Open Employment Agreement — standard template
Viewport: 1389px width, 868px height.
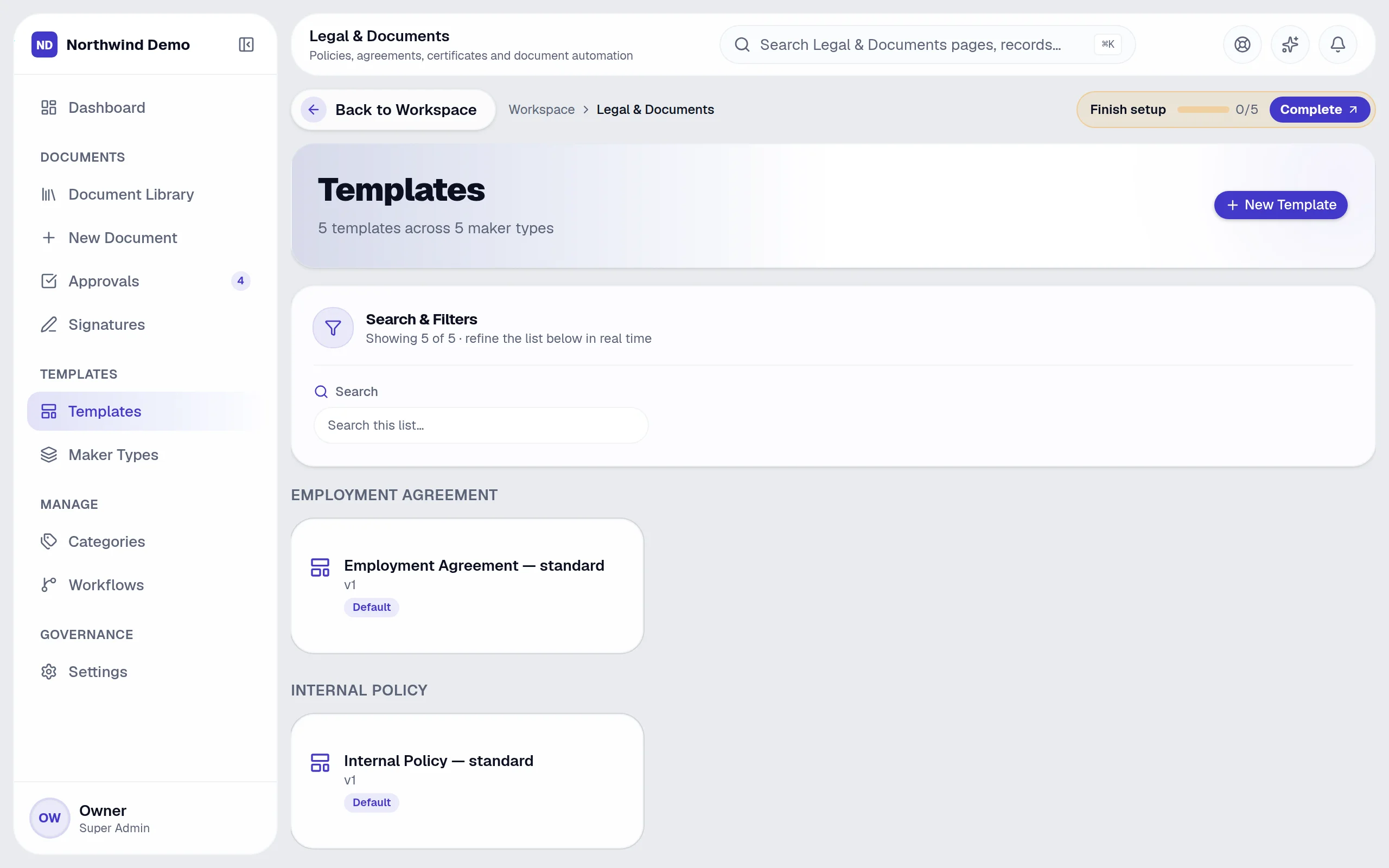pos(467,585)
